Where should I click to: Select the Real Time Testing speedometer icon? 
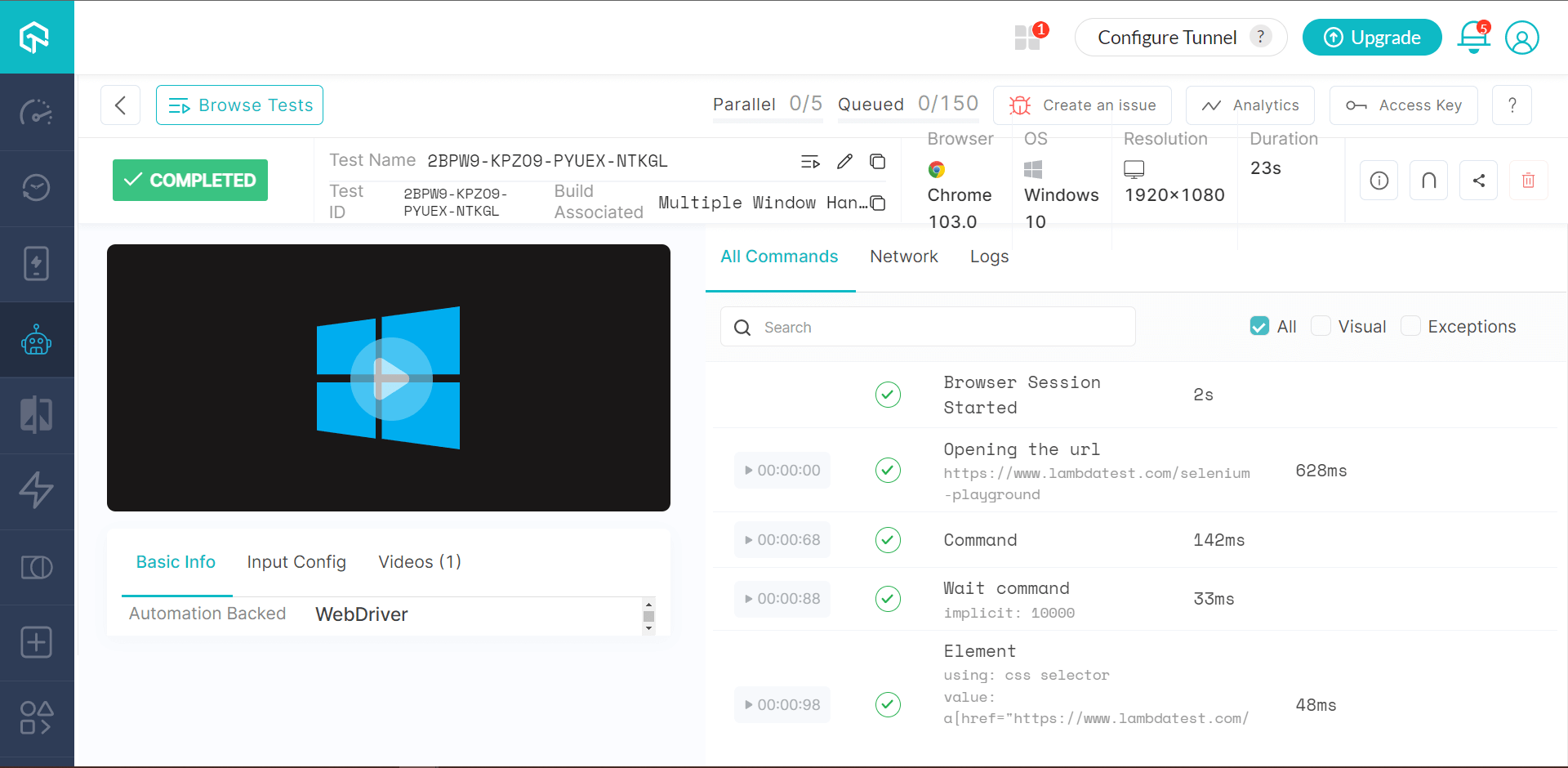(37, 112)
